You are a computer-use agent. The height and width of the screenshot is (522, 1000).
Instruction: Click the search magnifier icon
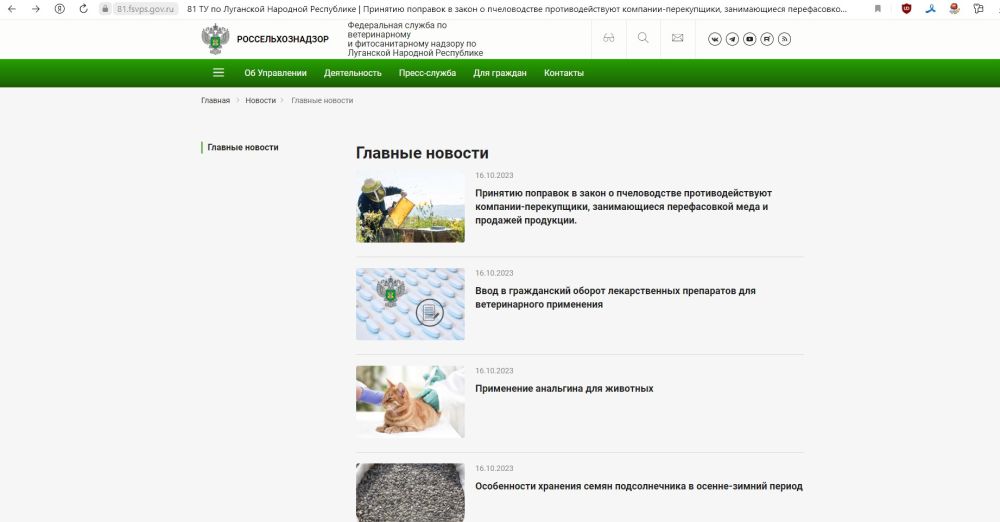[643, 38]
